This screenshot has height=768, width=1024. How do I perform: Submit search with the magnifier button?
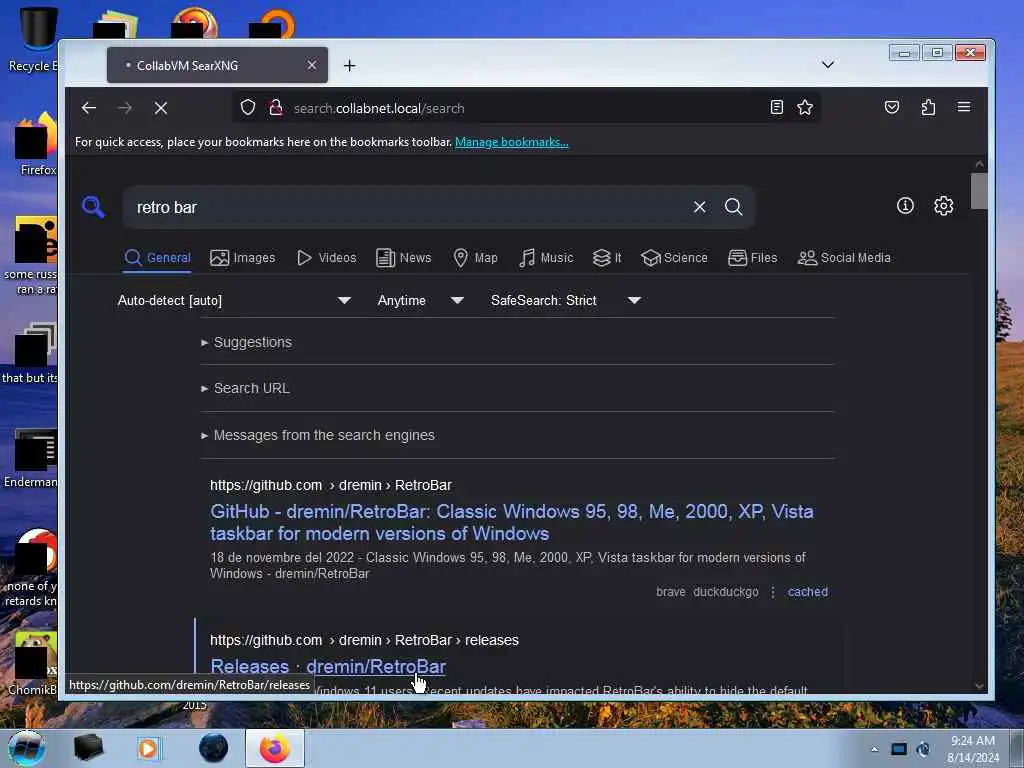(x=733, y=207)
